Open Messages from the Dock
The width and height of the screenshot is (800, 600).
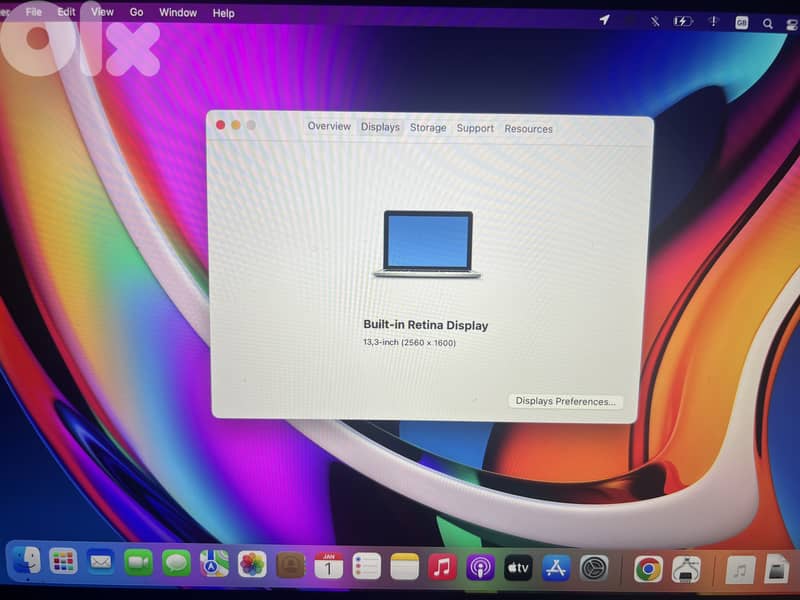point(176,563)
